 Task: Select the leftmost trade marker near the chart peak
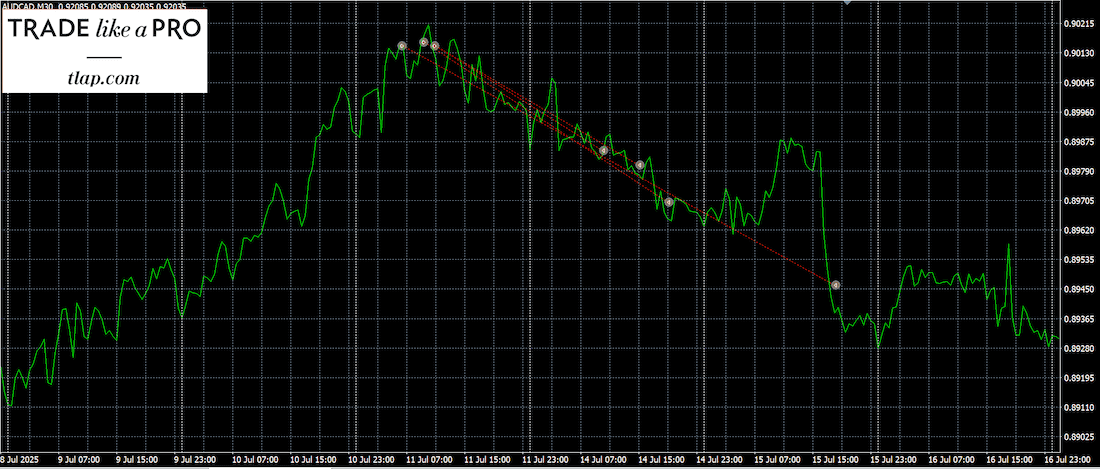(401, 46)
